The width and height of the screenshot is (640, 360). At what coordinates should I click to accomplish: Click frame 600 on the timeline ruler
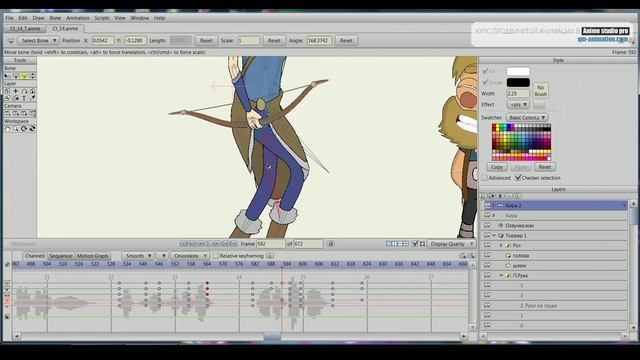click(x=303, y=264)
